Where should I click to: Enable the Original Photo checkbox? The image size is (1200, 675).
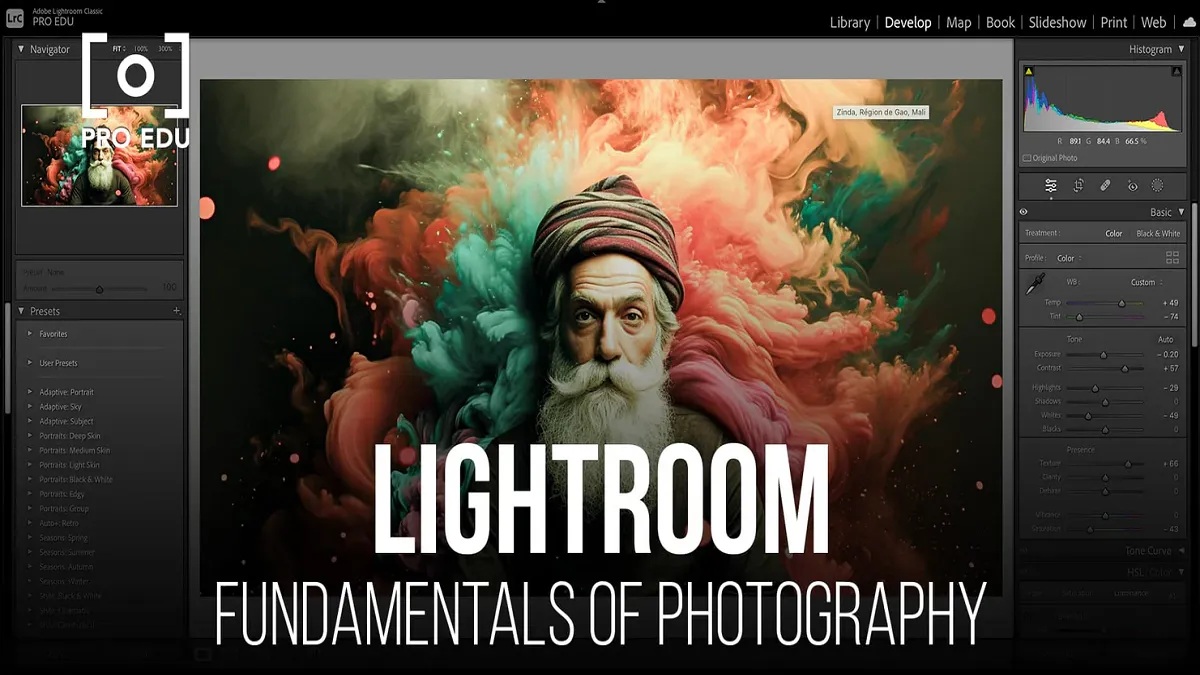coord(1027,158)
